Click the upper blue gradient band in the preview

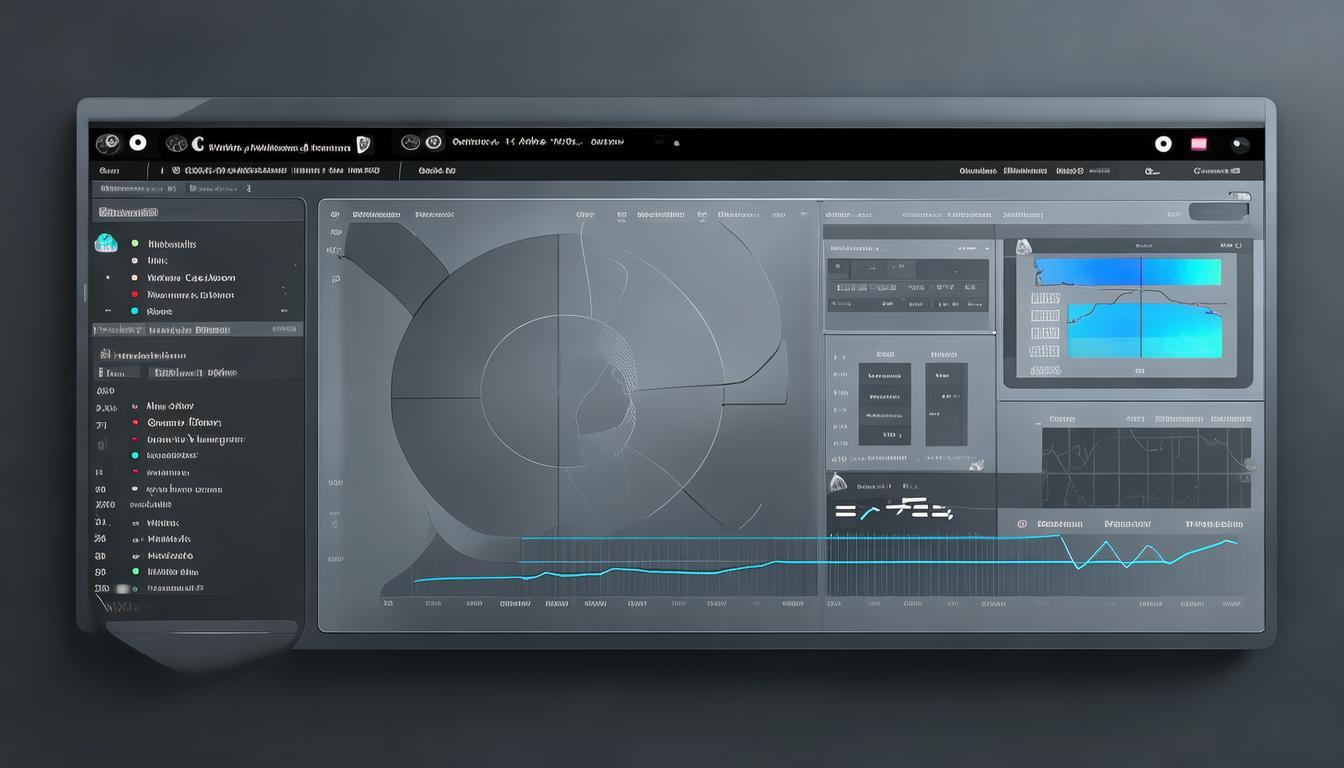pos(1127,272)
